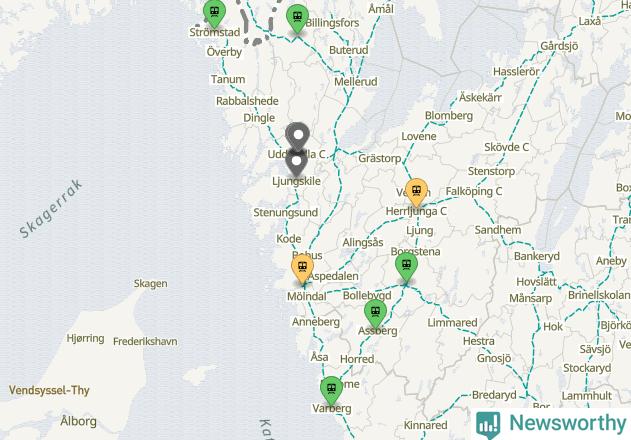Screen dimensions: 631x440
Task: Click the Stenungsund town label
Action: [285, 212]
